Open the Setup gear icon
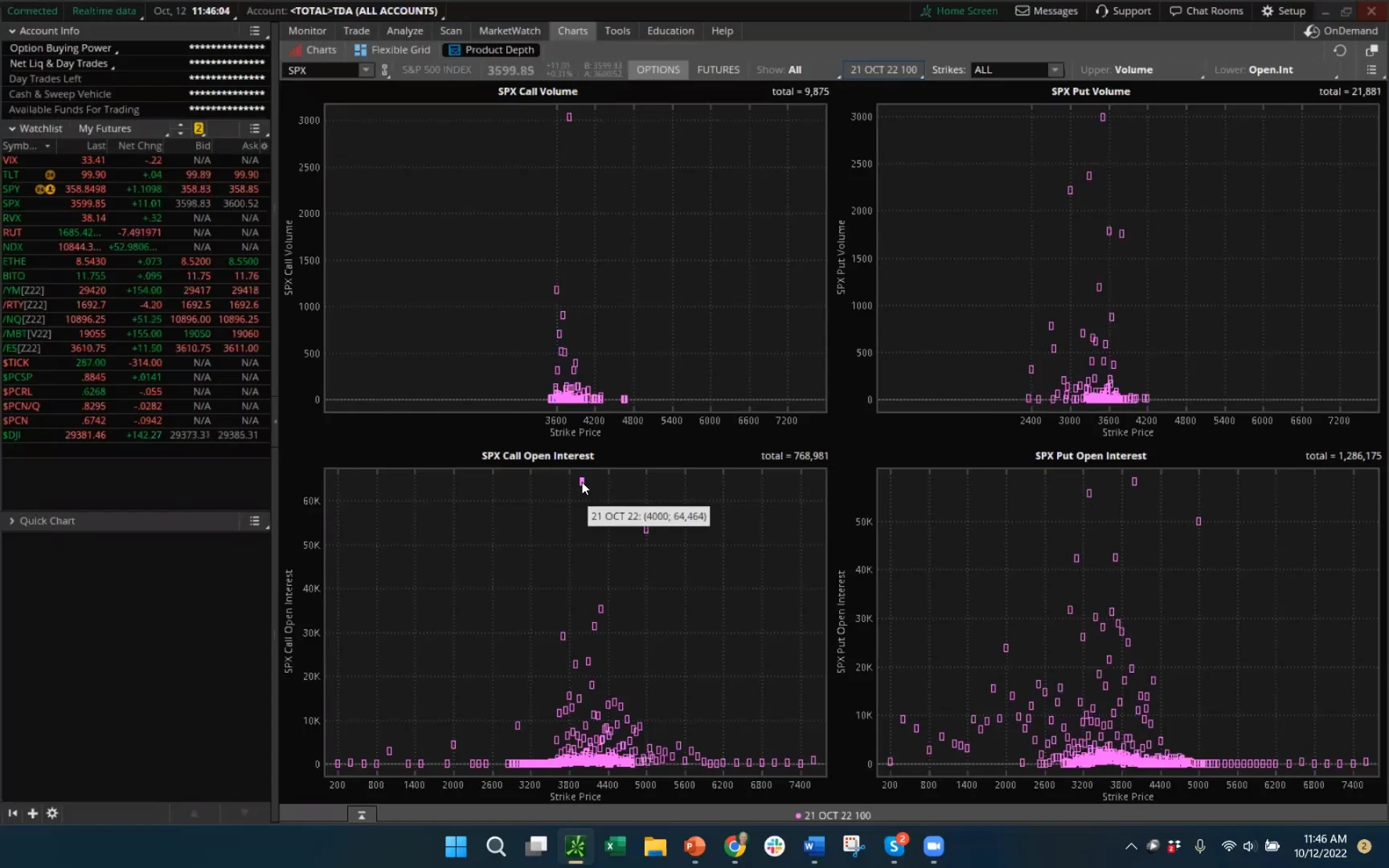 (x=1267, y=10)
